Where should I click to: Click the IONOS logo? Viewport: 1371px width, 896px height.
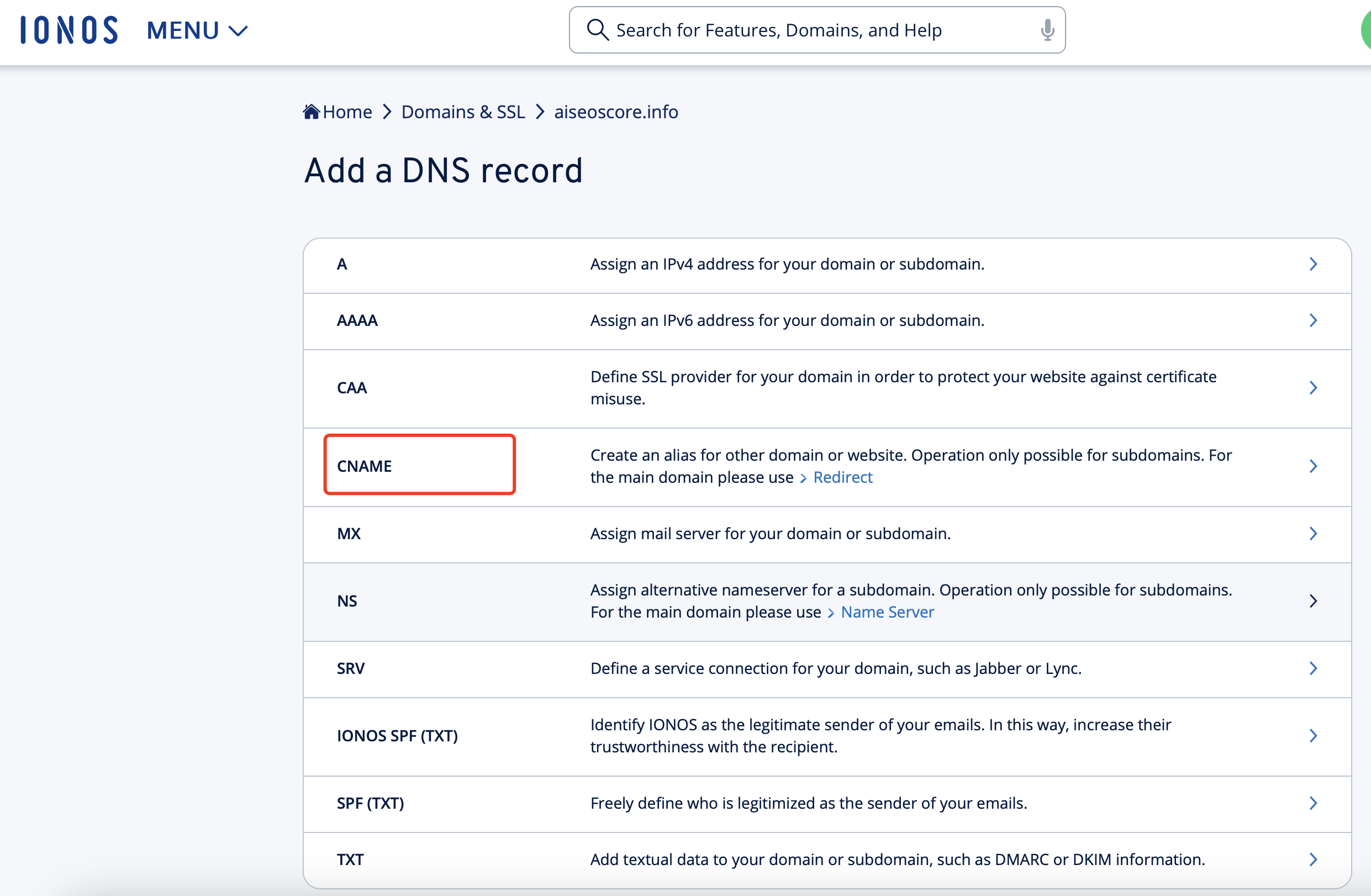(69, 30)
